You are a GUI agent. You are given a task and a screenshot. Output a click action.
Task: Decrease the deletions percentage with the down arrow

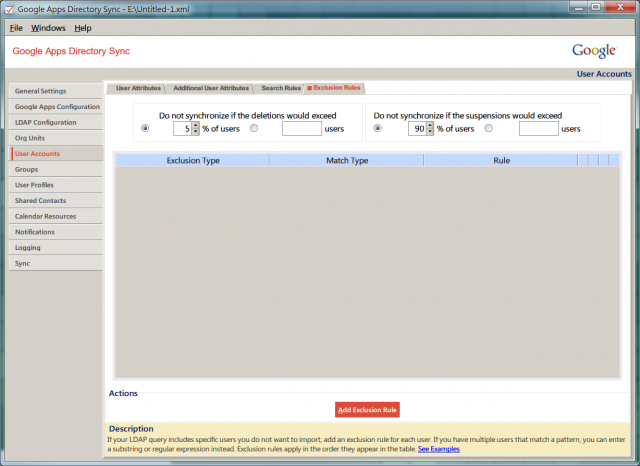pos(196,132)
